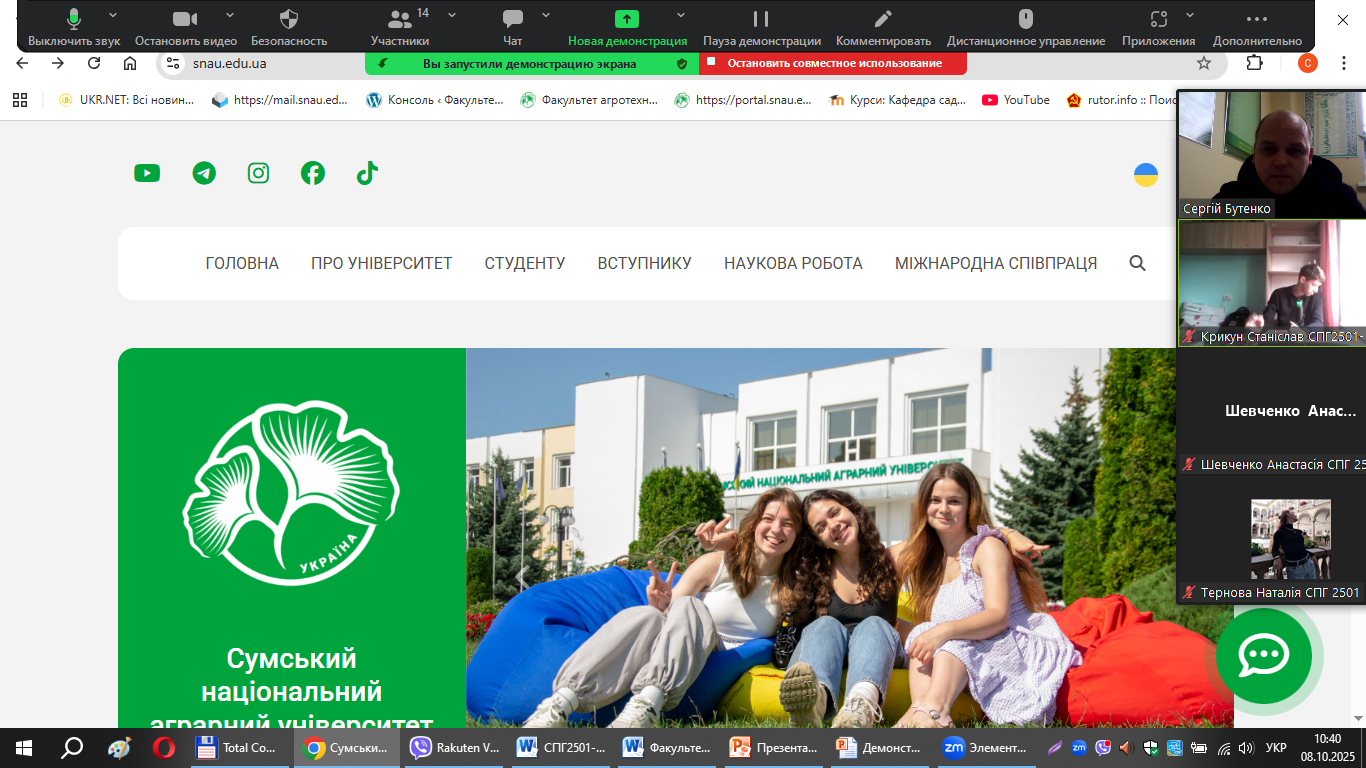Stop video in Zoom toolbar
Image resolution: width=1366 pixels, height=768 pixels.
pyautogui.click(x=185, y=25)
